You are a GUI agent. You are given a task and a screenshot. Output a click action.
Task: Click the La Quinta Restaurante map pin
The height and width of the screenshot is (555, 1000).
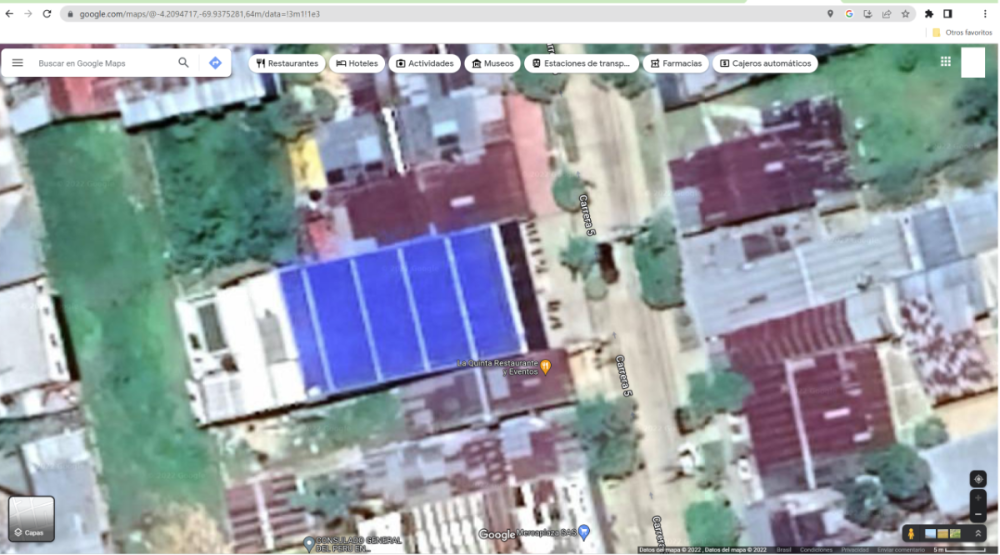(x=546, y=366)
